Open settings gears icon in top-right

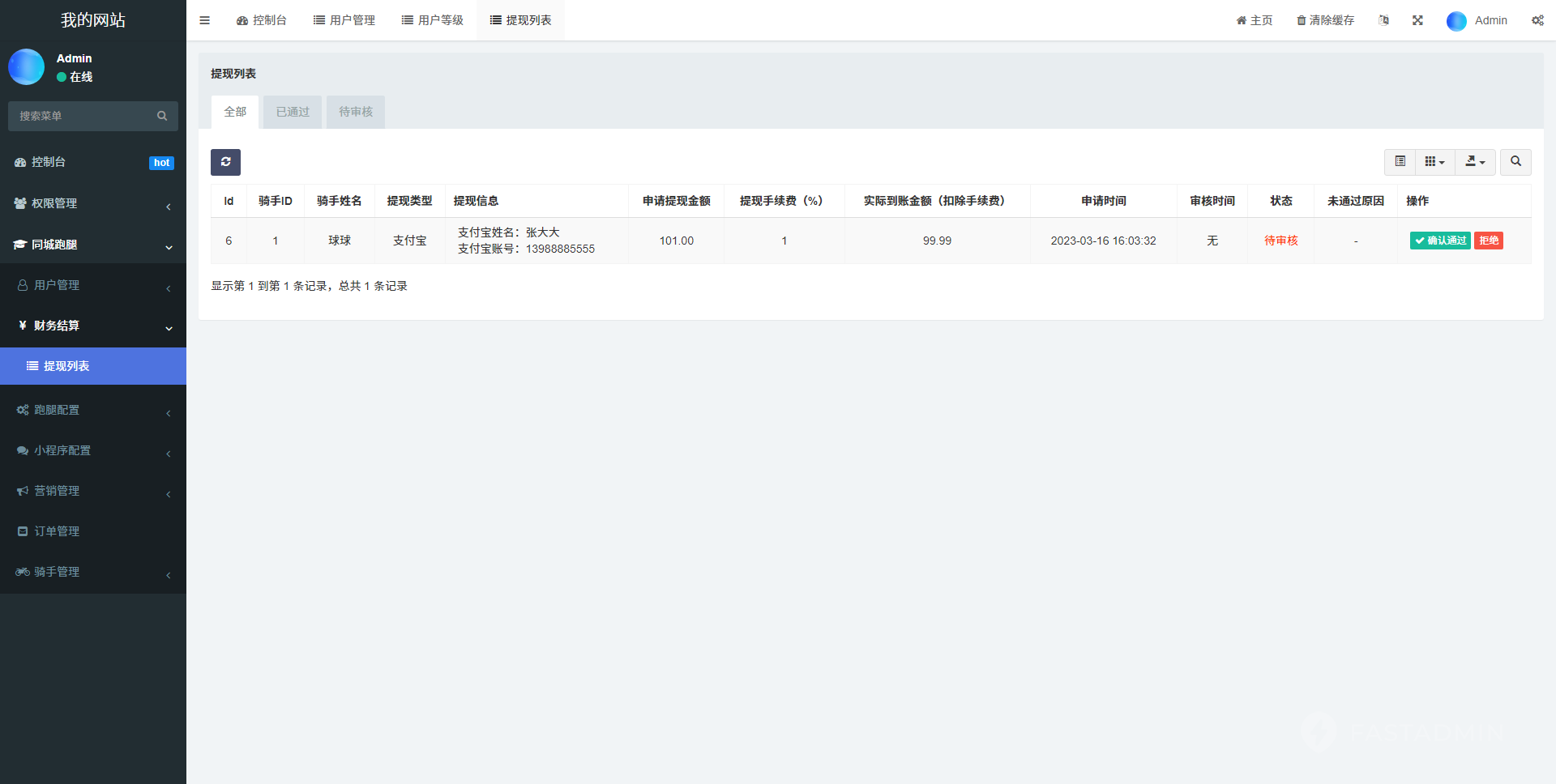pos(1537,20)
